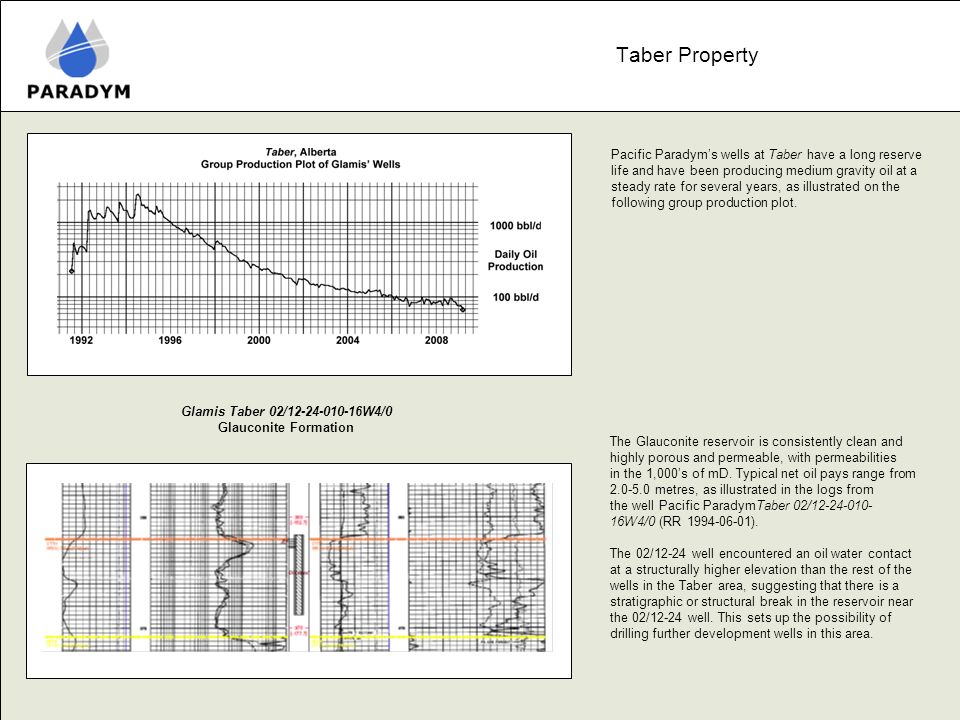Click the "Glauconite Formation" caption
This screenshot has width=960, height=720.
(x=286, y=427)
